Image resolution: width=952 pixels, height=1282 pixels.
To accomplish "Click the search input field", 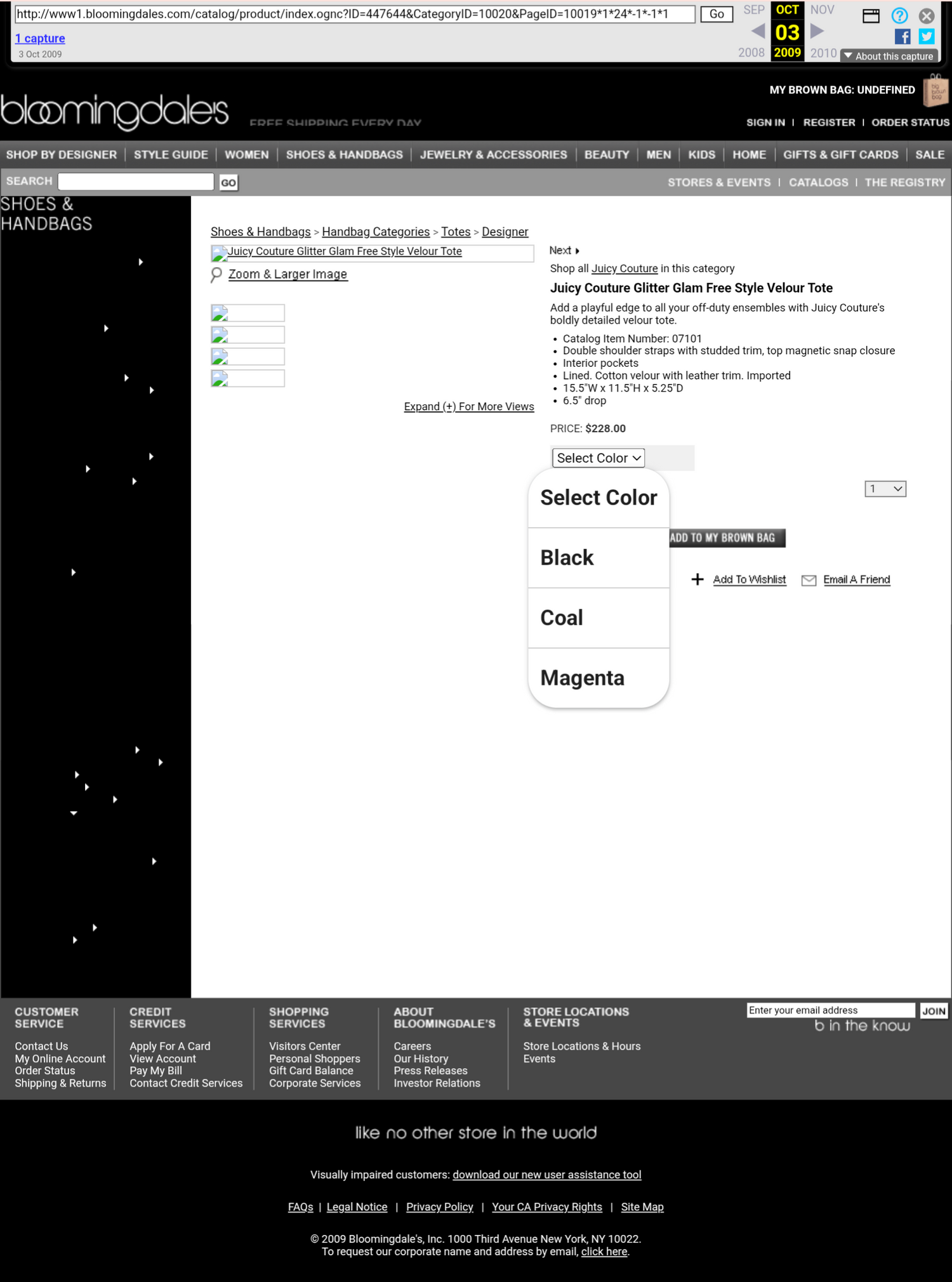I will coord(136,182).
